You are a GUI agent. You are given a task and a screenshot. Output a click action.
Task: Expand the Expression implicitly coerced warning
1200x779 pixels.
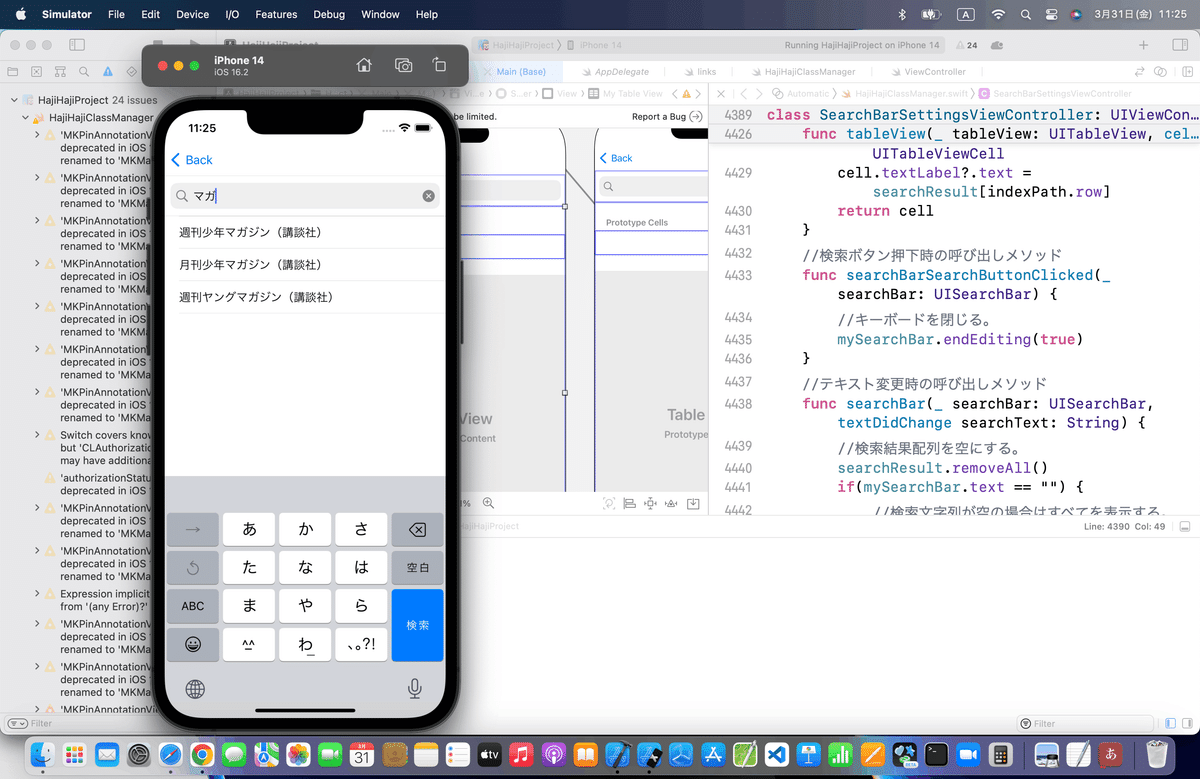[x=37, y=594]
